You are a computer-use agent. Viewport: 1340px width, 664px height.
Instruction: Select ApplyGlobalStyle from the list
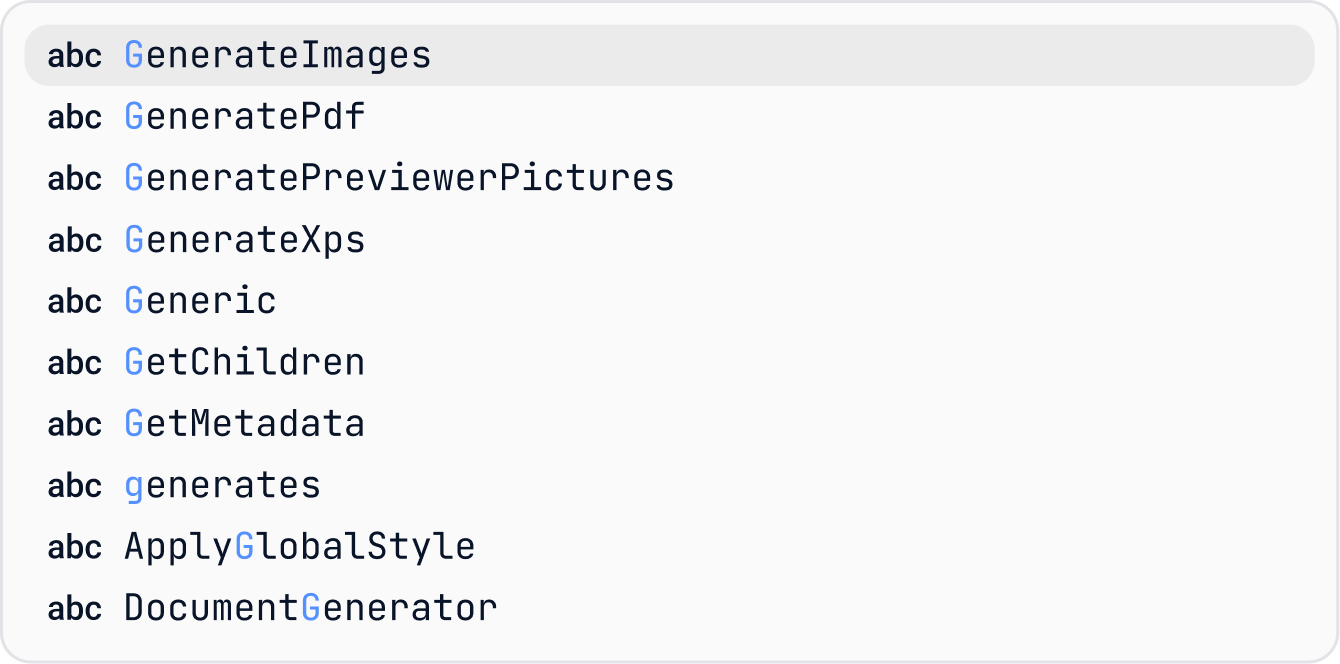[669, 547]
